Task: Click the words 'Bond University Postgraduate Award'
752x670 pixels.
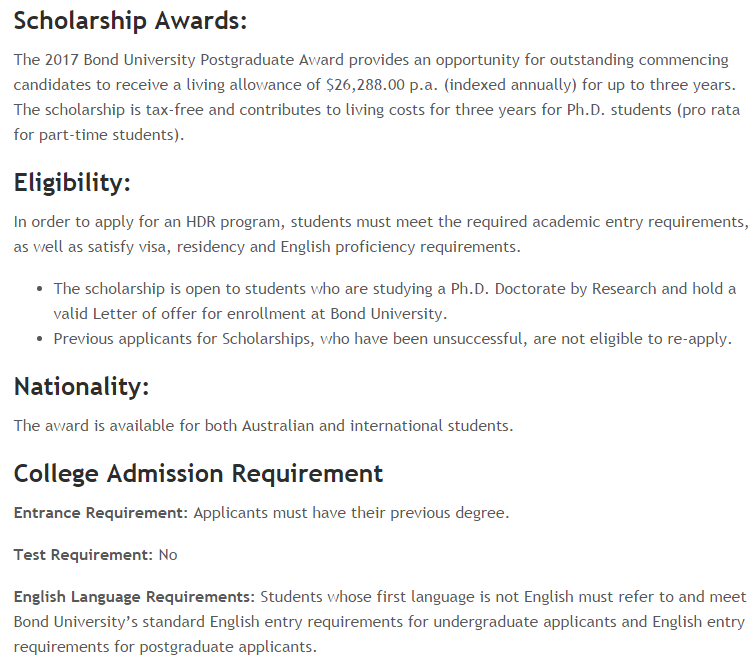Action: click(x=213, y=60)
